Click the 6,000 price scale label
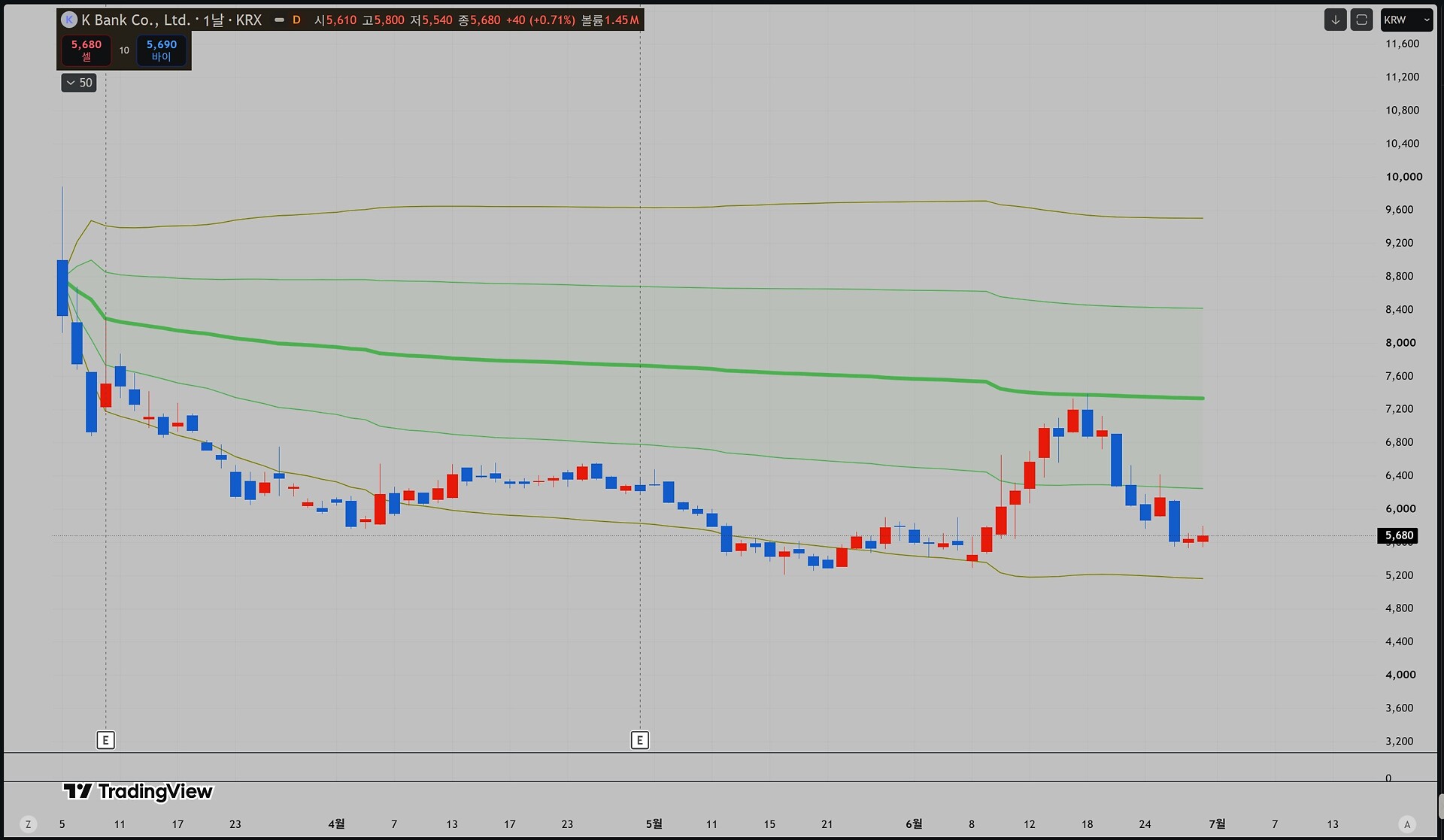This screenshot has width=1444, height=840. pos(1400,509)
